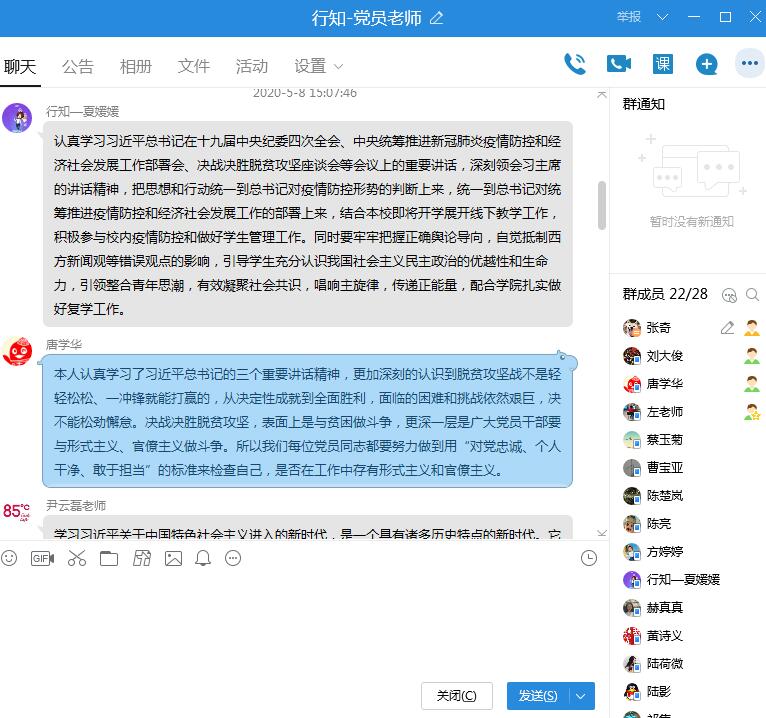Start a screenshot with the scissors icon
Image resolution: width=766 pixels, height=718 pixels.
point(77,558)
